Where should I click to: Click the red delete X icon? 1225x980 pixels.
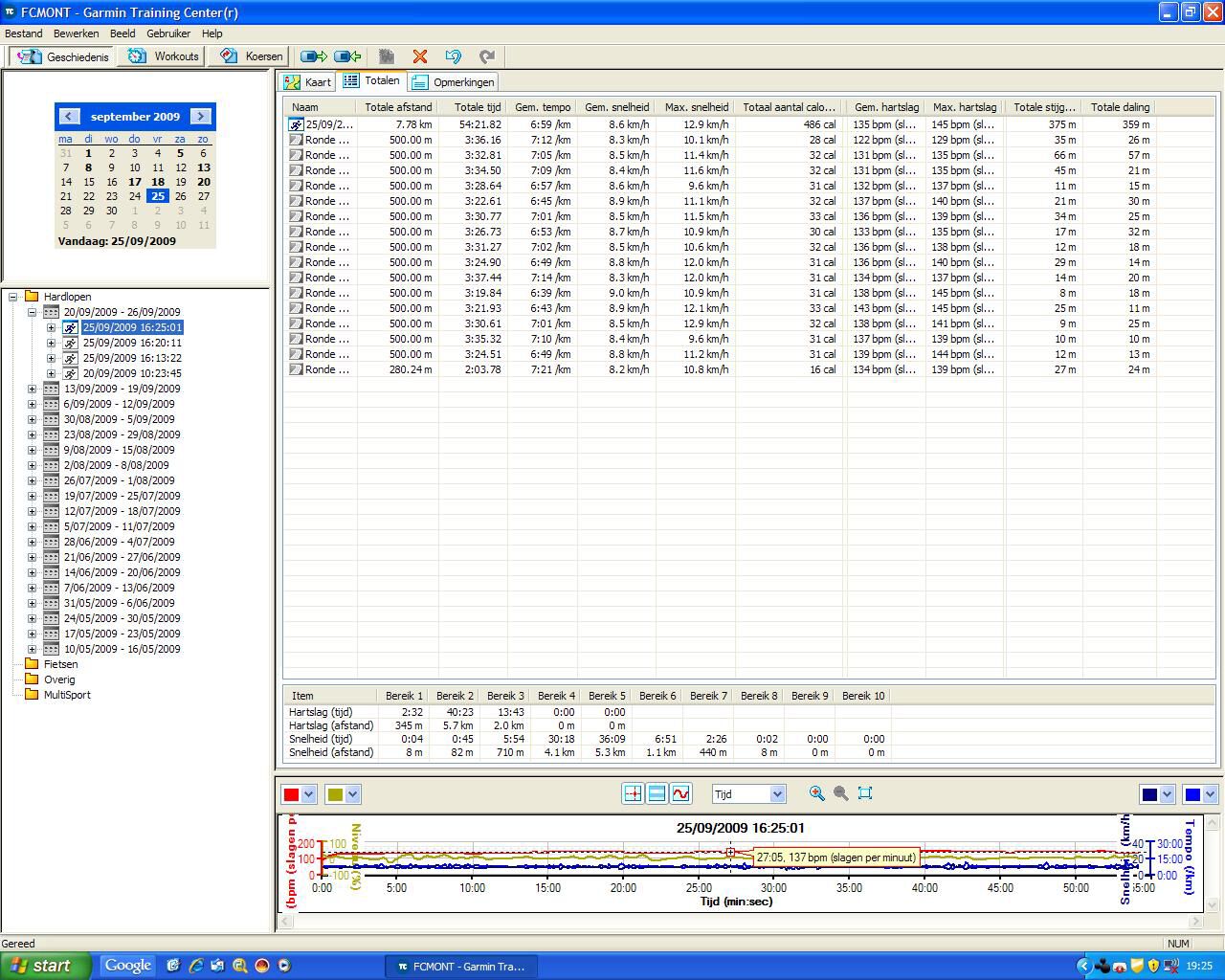(x=419, y=56)
